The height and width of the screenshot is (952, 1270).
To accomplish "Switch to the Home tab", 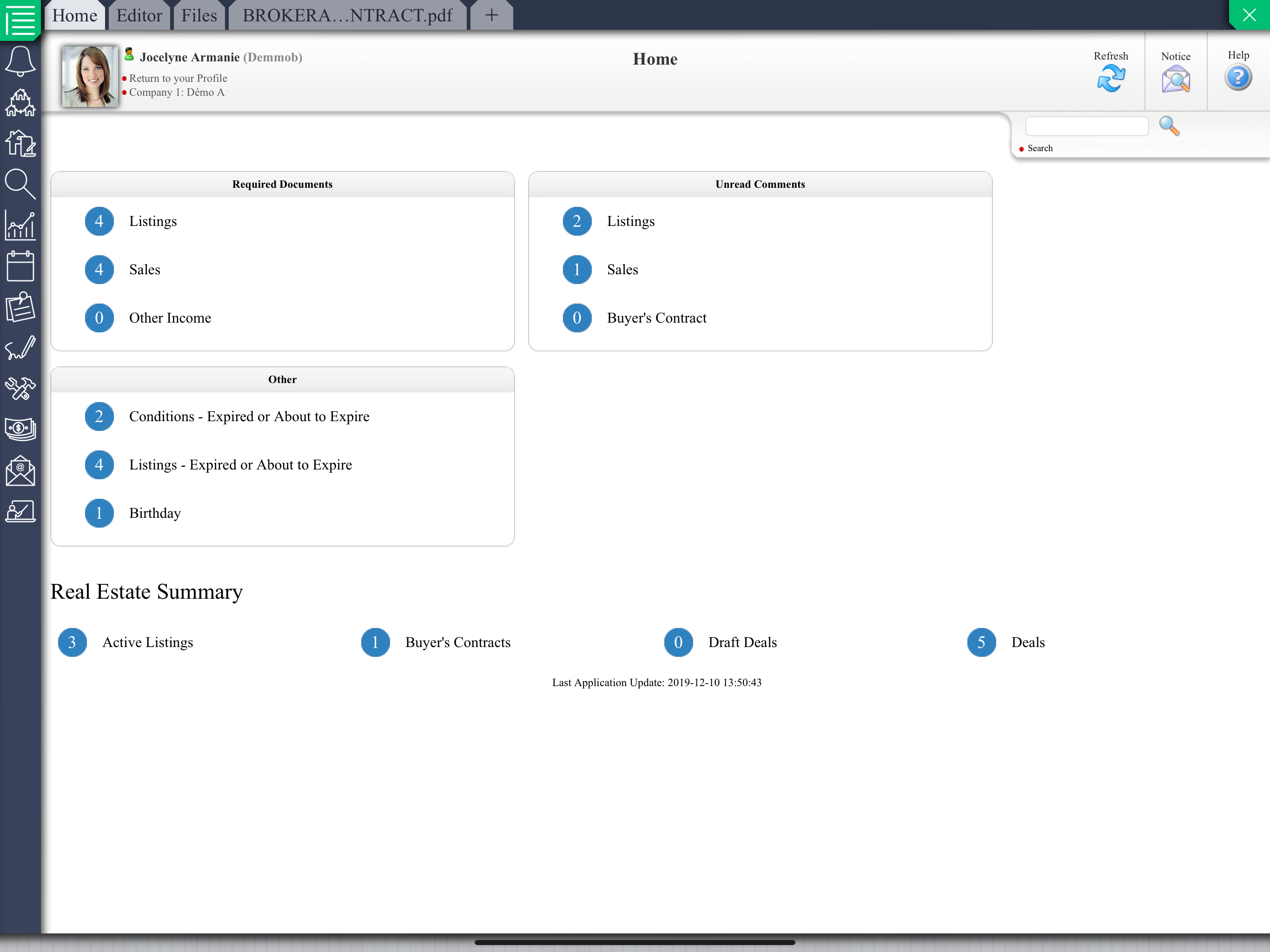I will click(75, 15).
